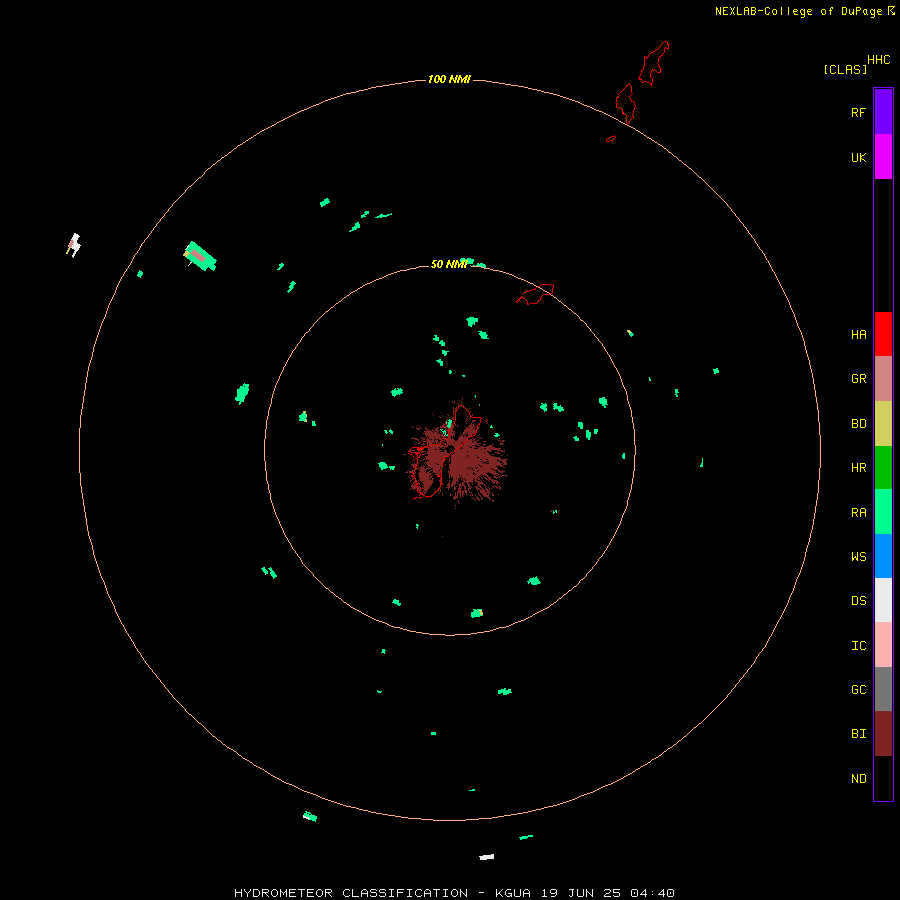Image resolution: width=900 pixels, height=900 pixels.
Task: Click the DS white legend swatch
Action: pos(883,600)
